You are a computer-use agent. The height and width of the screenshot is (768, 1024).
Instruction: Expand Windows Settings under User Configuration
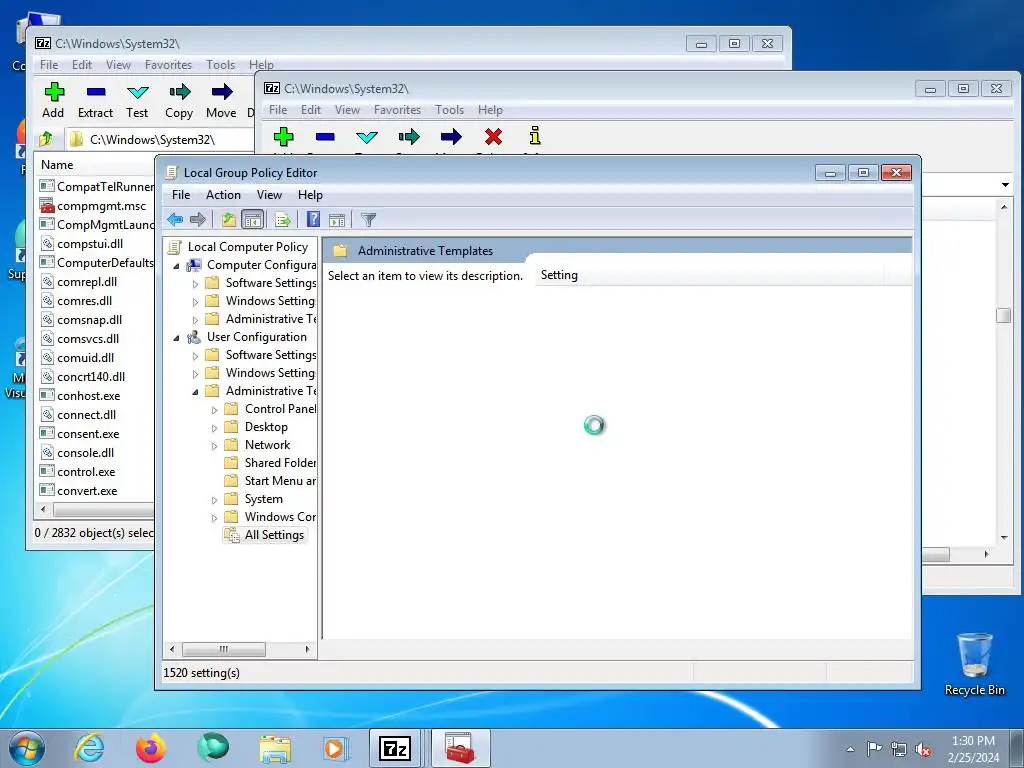195,374
